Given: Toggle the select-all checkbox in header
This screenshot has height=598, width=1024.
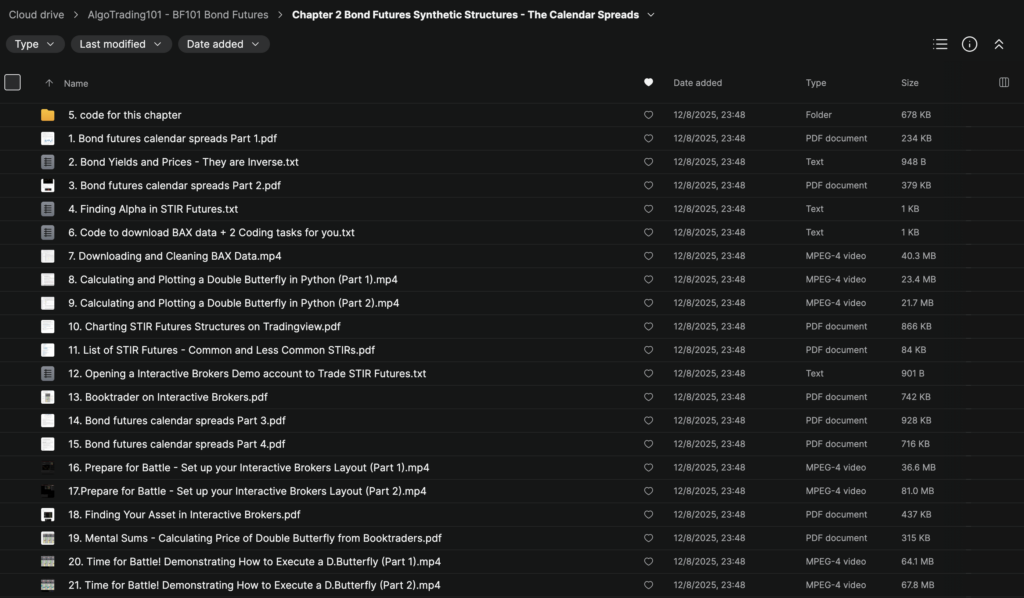Looking at the screenshot, I should [13, 83].
